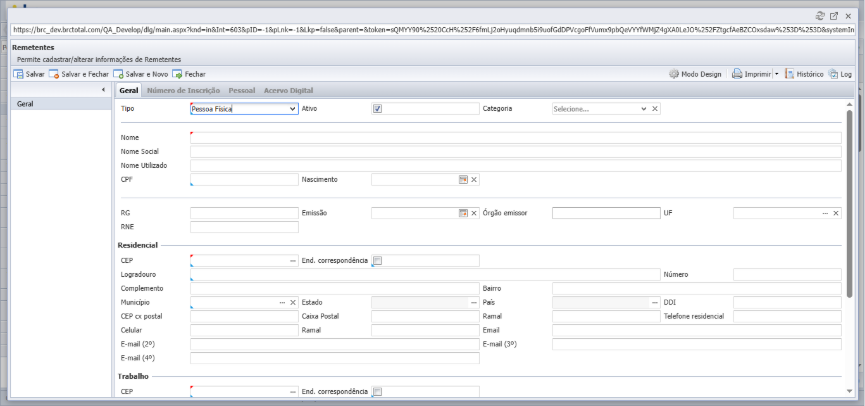The image size is (865, 406).
Task: Open the País lookup ellipsis
Action: (x=655, y=302)
